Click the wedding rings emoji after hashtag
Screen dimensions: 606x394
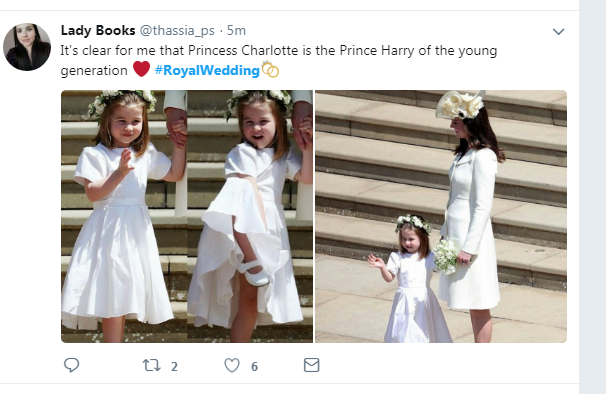point(270,70)
